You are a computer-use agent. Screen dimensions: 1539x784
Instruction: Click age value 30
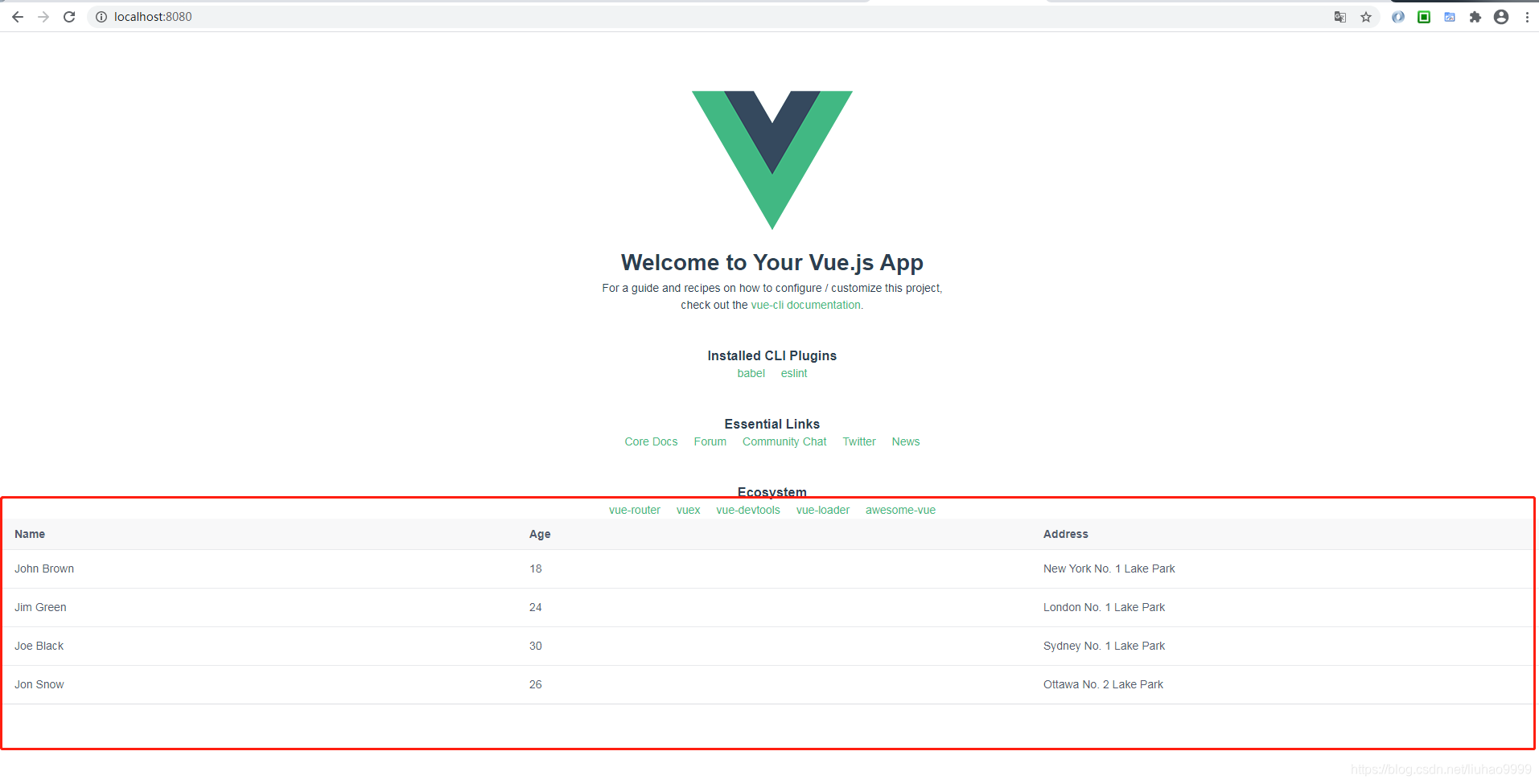[536, 646]
